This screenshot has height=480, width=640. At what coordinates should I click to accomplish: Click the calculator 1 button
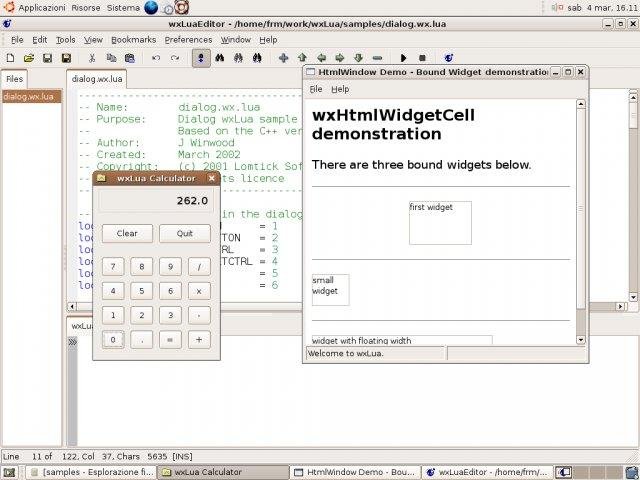[113, 316]
